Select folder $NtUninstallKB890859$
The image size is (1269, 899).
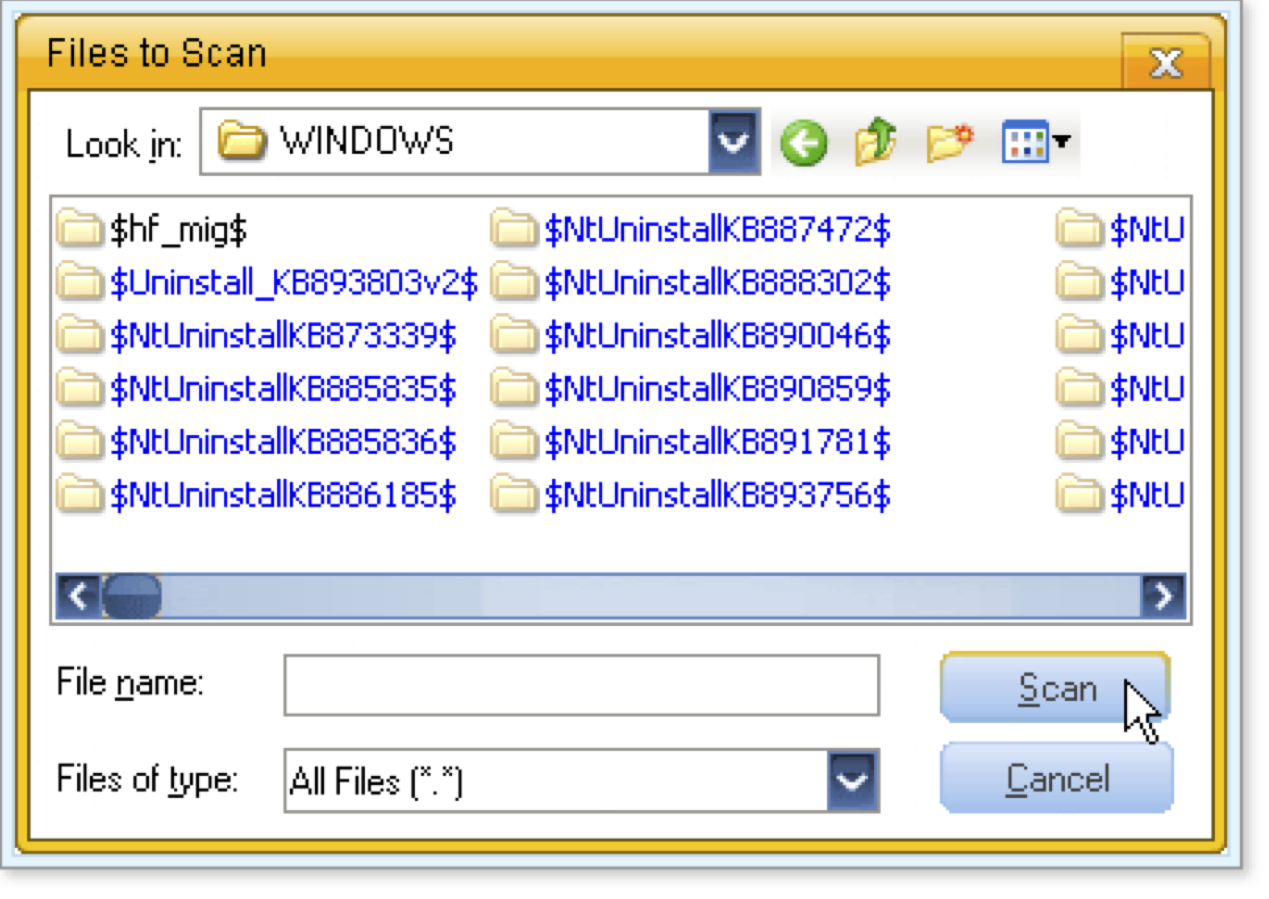coord(691,389)
